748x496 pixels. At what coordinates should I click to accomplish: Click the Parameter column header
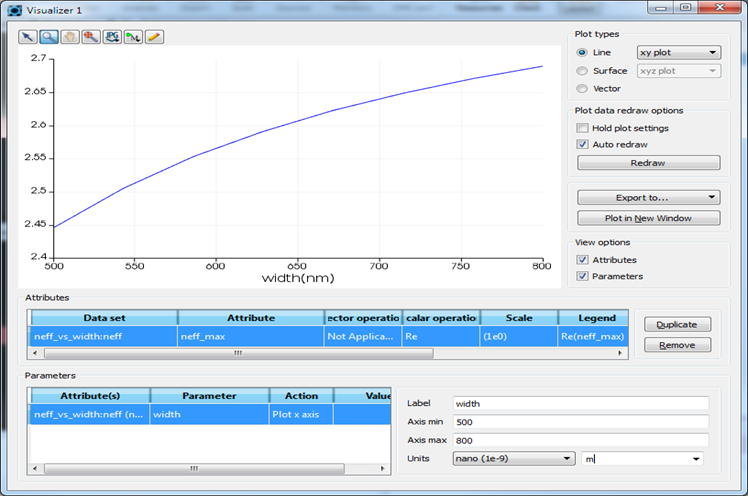[209, 396]
